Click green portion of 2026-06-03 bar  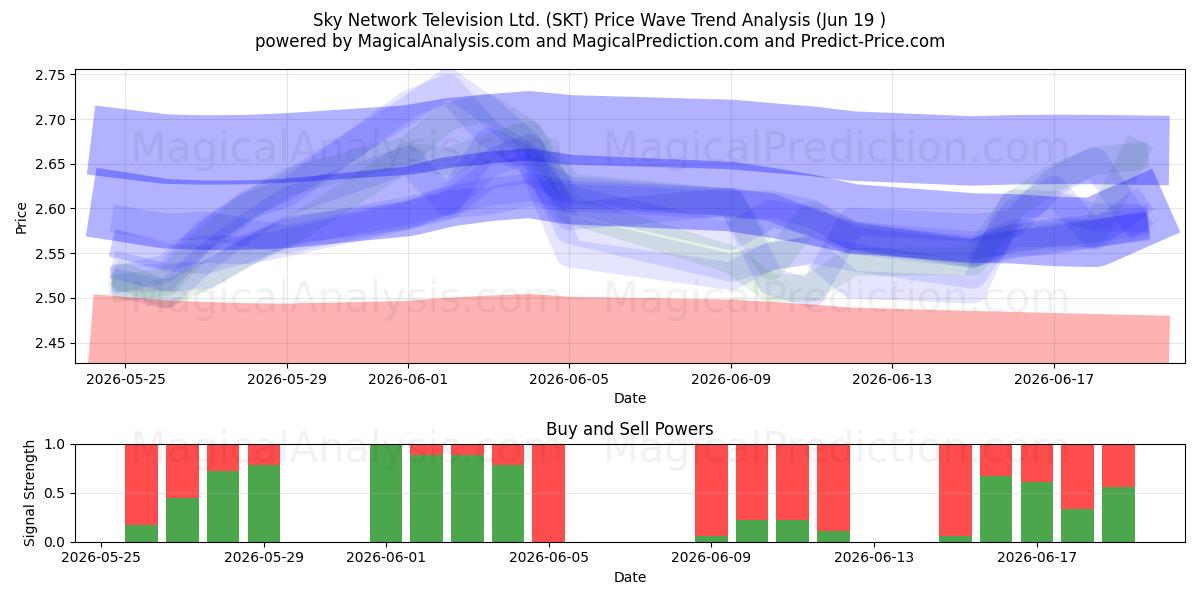click(x=467, y=498)
